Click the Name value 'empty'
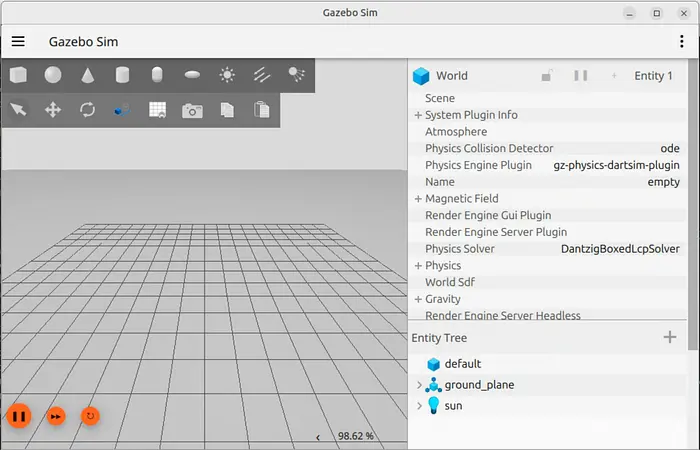The width and height of the screenshot is (700, 450). pyautogui.click(x=663, y=182)
